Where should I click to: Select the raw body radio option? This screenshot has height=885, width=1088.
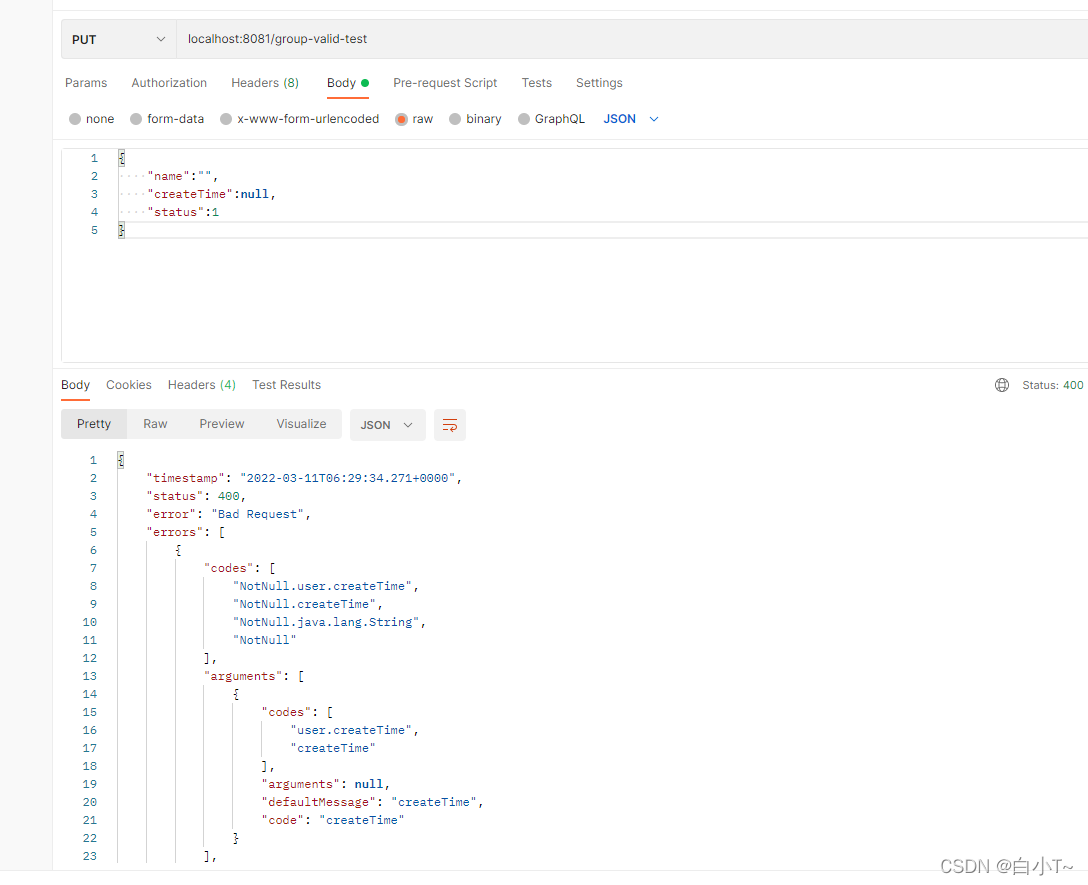(401, 119)
